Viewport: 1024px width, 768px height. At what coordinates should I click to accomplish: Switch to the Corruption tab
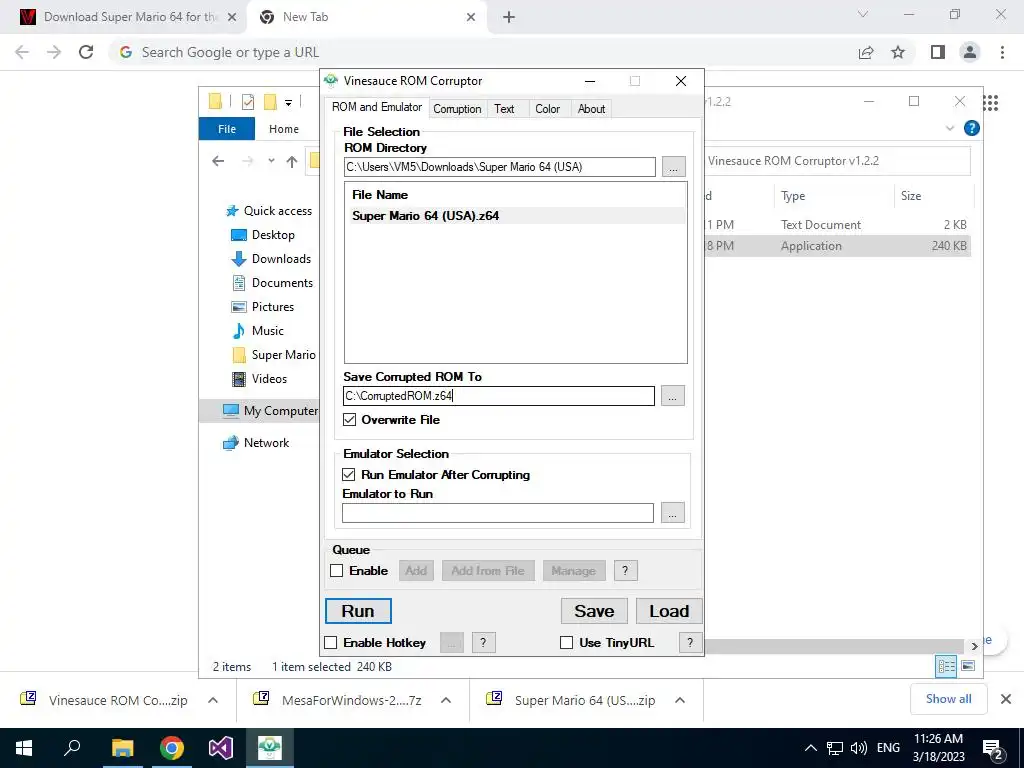tap(456, 108)
